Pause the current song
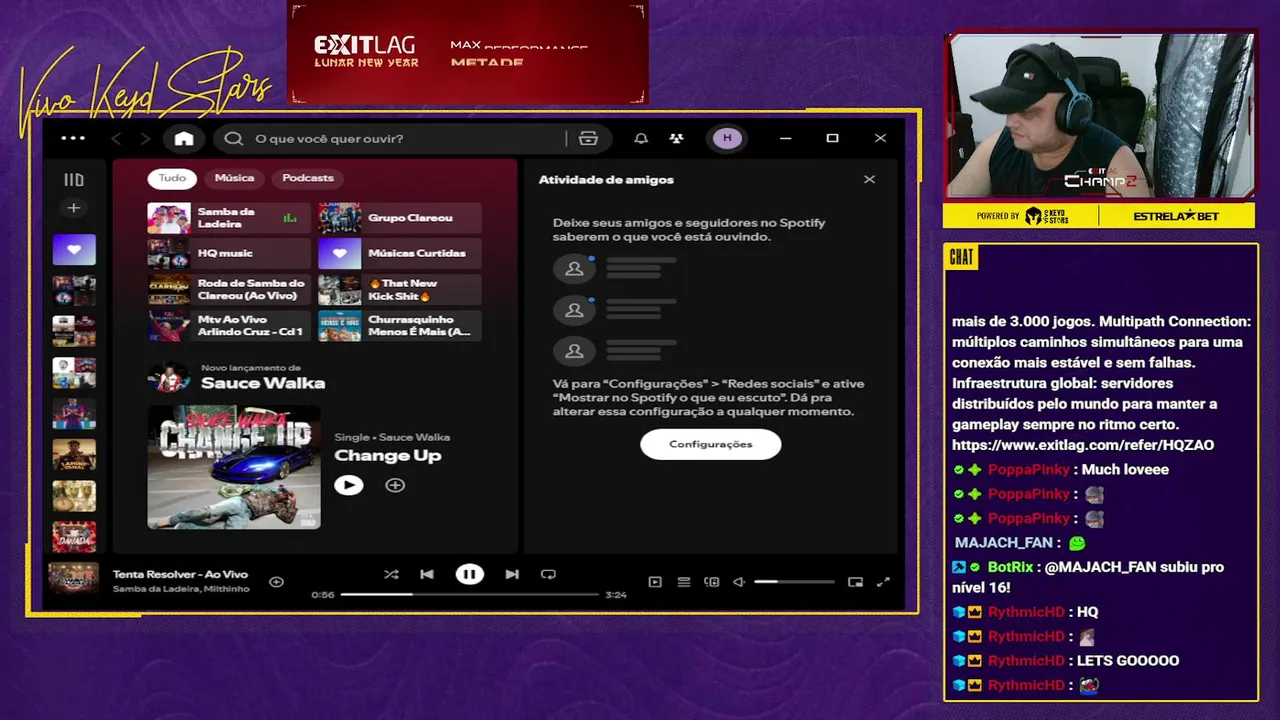 (469, 574)
